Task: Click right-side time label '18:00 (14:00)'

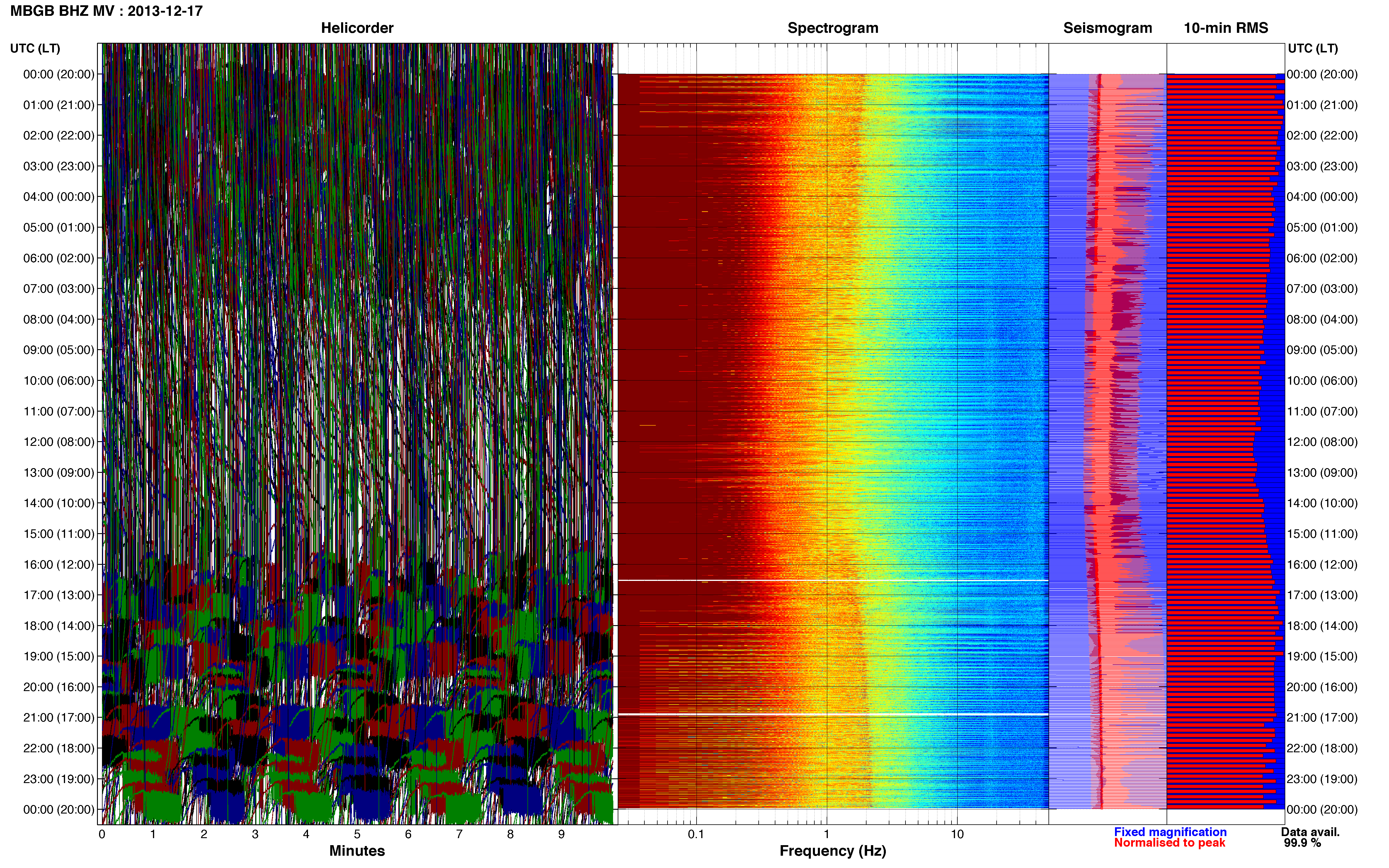Action: [1322, 626]
